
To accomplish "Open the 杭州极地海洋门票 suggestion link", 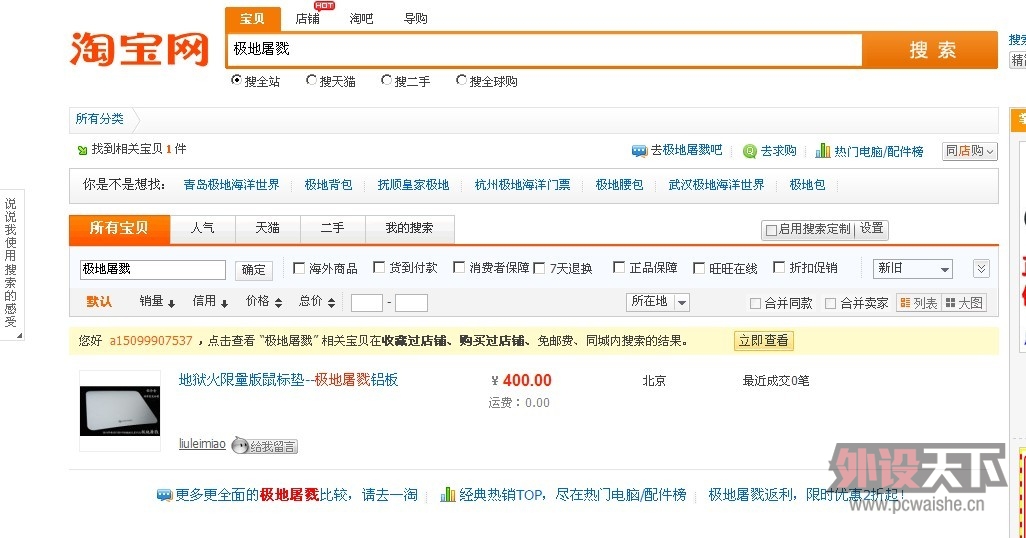I will click(522, 185).
